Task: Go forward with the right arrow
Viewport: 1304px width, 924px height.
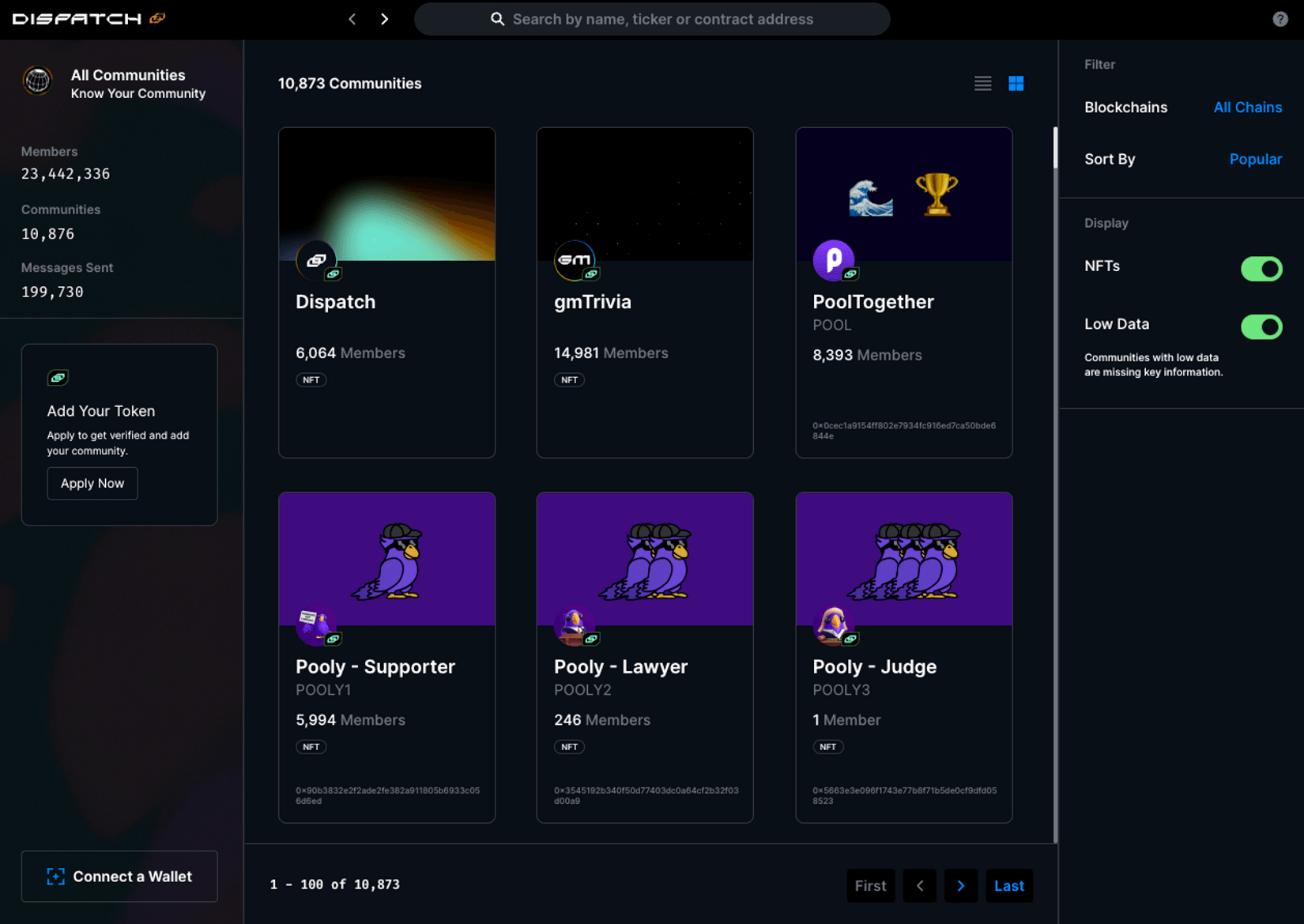Action: tap(385, 19)
